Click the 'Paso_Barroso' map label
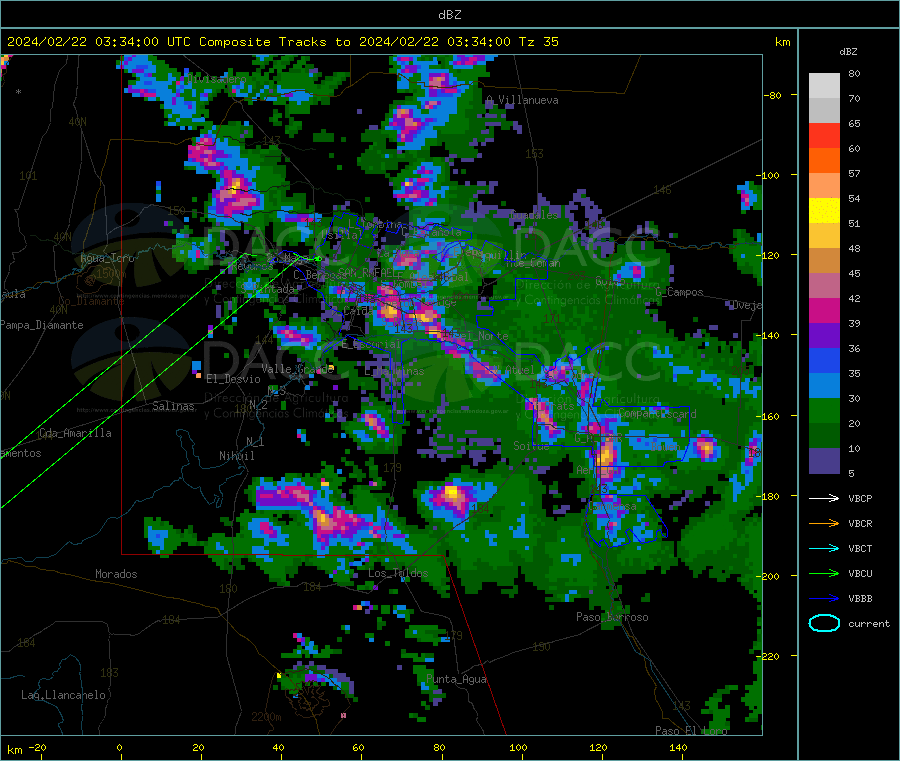900x761 pixels. click(x=612, y=617)
